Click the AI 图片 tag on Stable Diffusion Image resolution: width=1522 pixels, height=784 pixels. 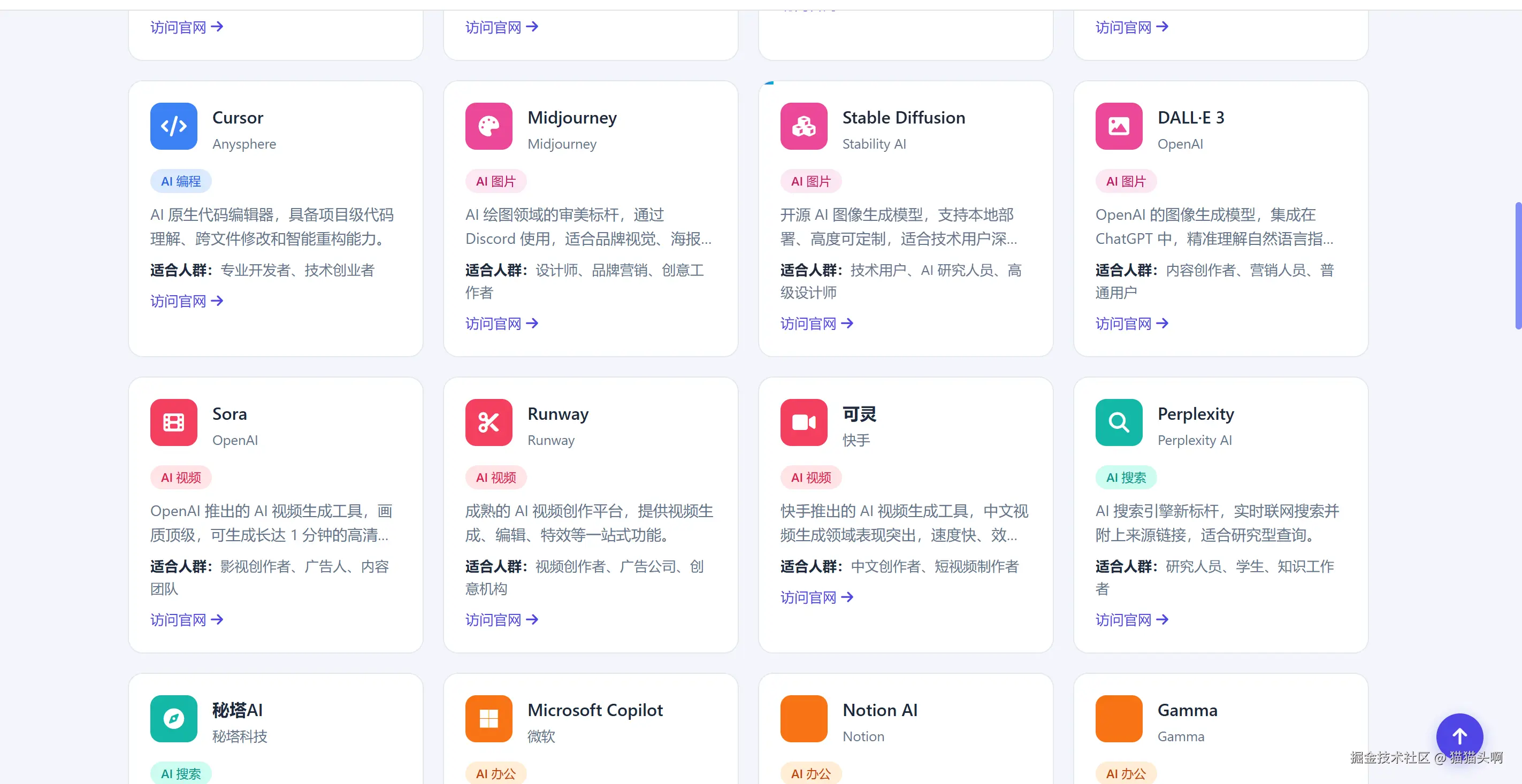810,181
